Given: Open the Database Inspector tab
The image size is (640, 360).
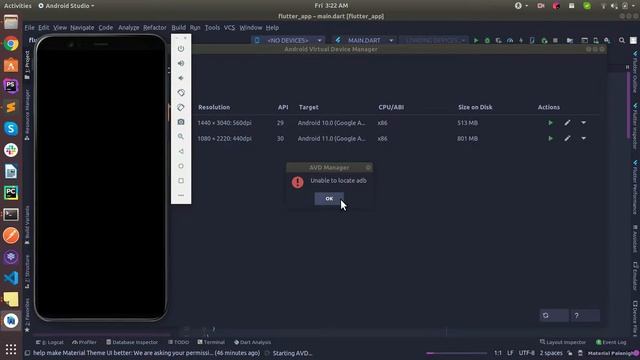Looking at the screenshot, I should click(132, 342).
